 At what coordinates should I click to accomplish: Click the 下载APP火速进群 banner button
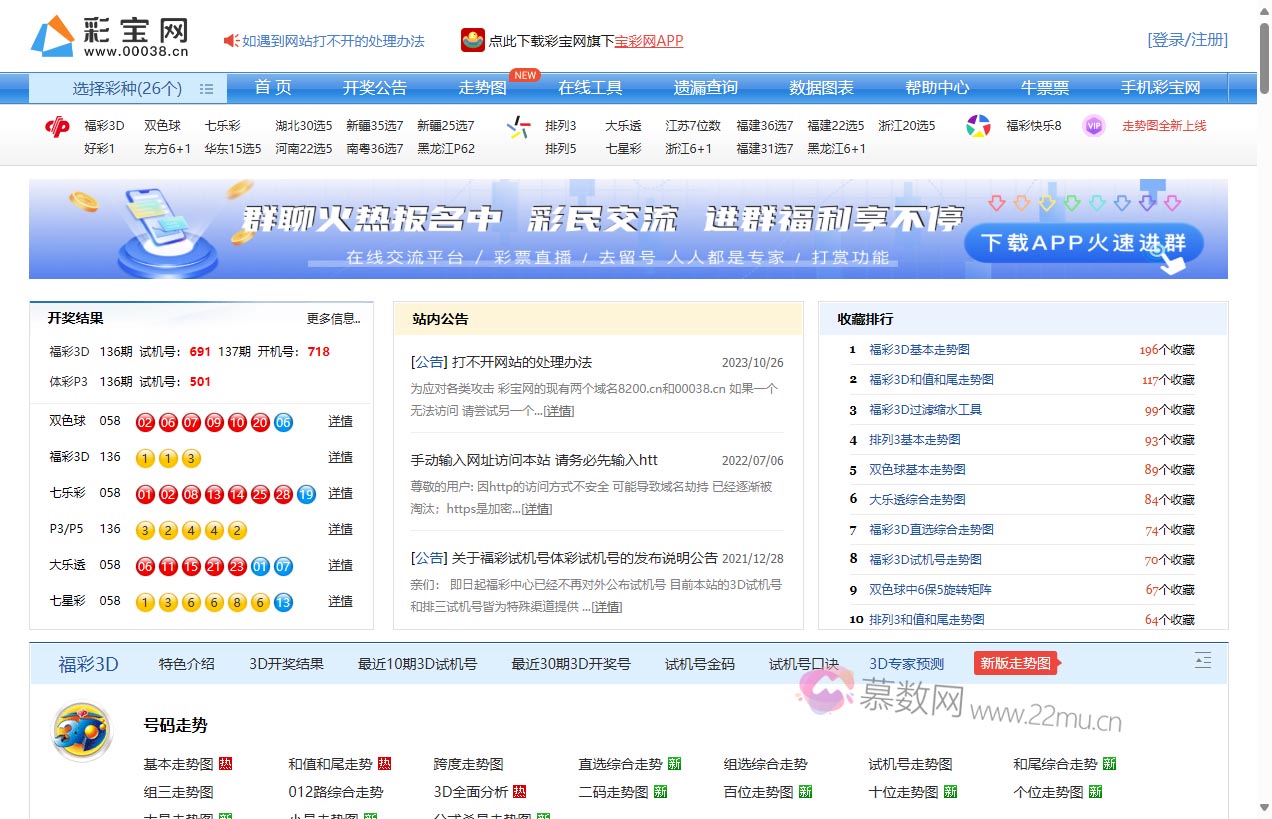pos(1082,241)
